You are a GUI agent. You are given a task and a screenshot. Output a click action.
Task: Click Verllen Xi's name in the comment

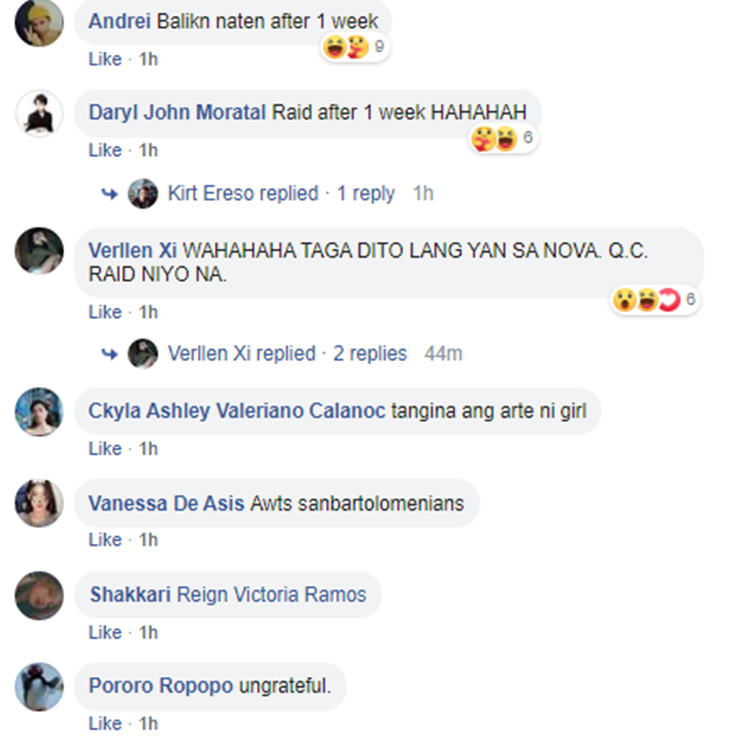[132, 250]
